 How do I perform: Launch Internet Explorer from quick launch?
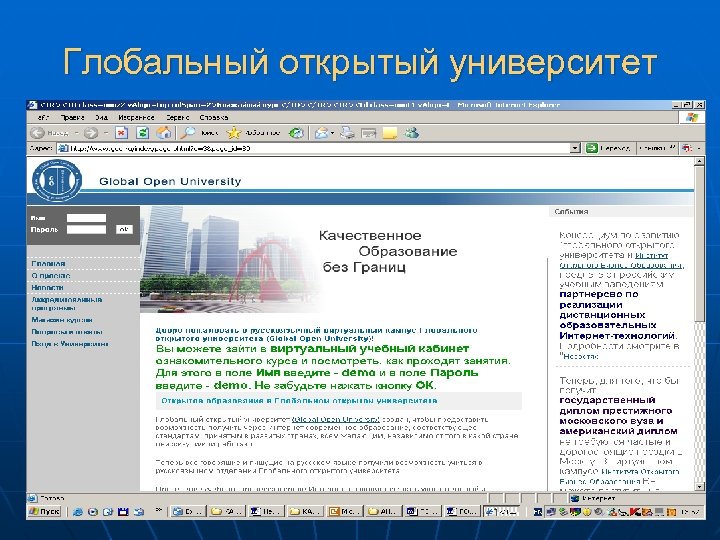tap(78, 512)
